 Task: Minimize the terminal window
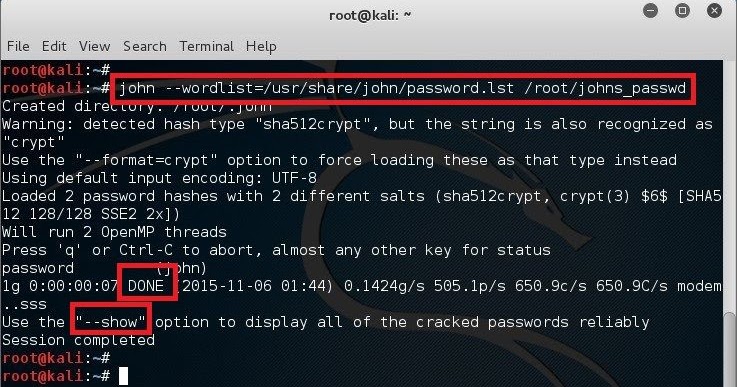click(x=651, y=10)
